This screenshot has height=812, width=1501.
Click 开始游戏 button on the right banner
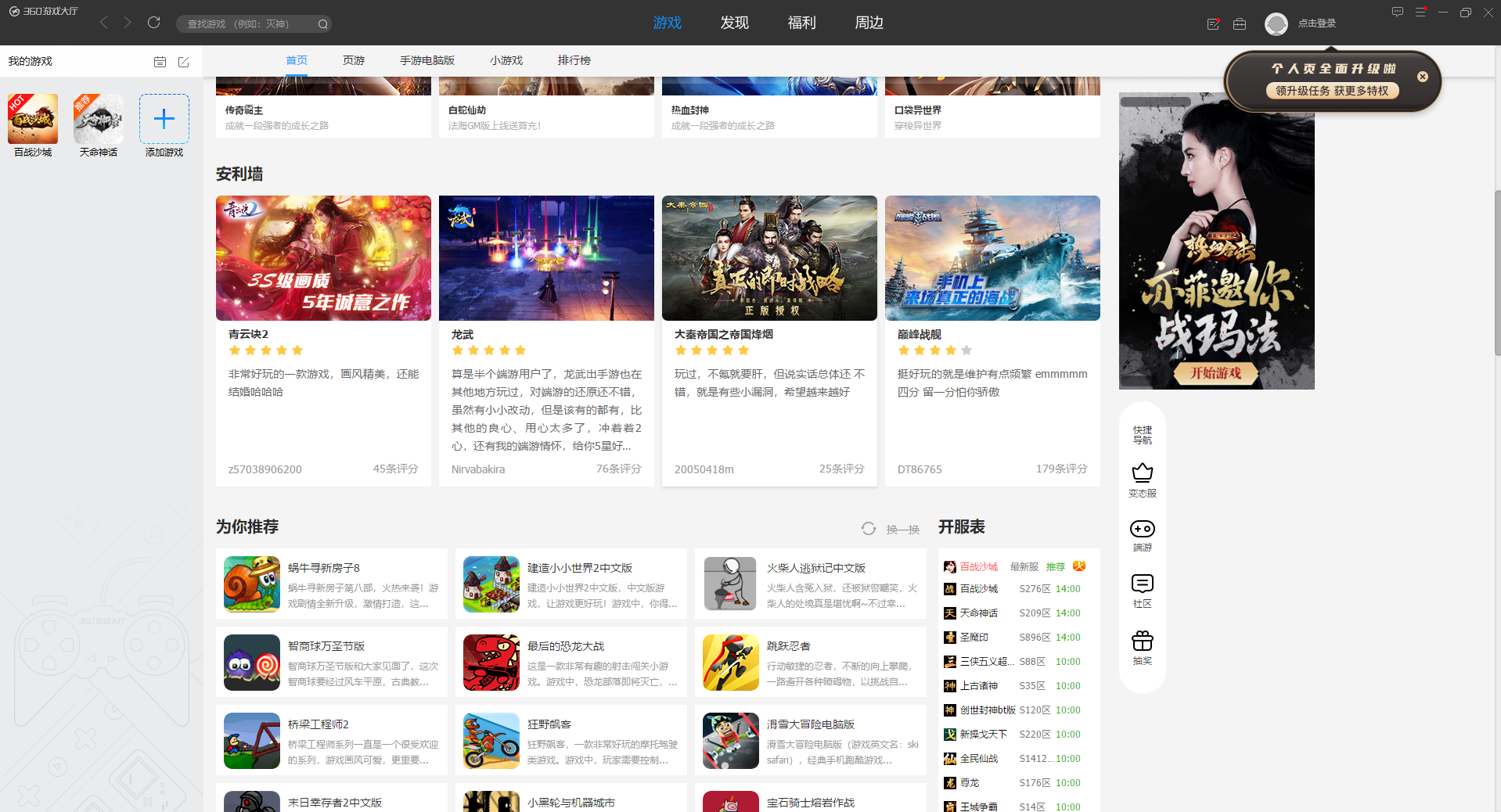(x=1216, y=374)
